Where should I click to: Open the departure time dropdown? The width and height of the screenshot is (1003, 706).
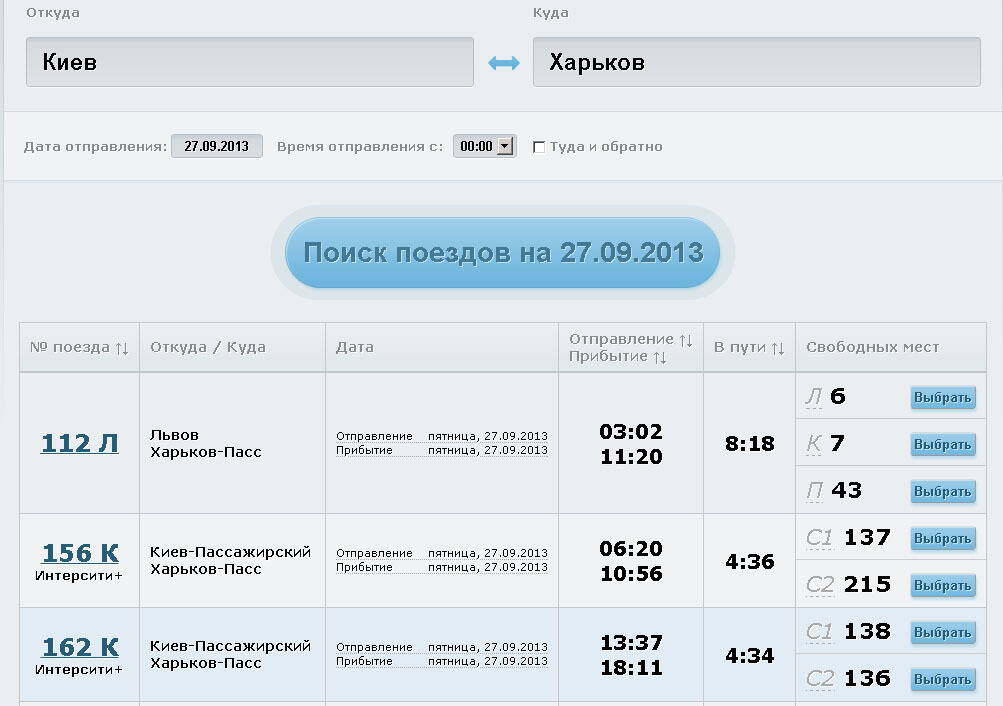(504, 146)
